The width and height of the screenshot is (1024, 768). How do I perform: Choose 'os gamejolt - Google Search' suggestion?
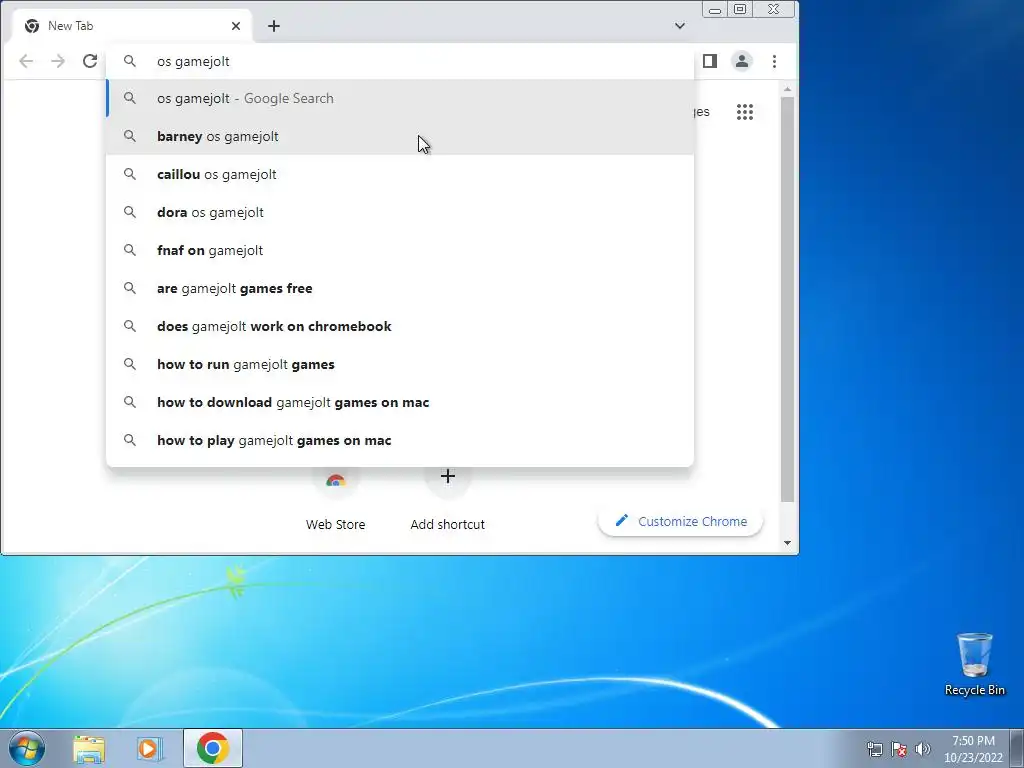pyautogui.click(x=400, y=98)
